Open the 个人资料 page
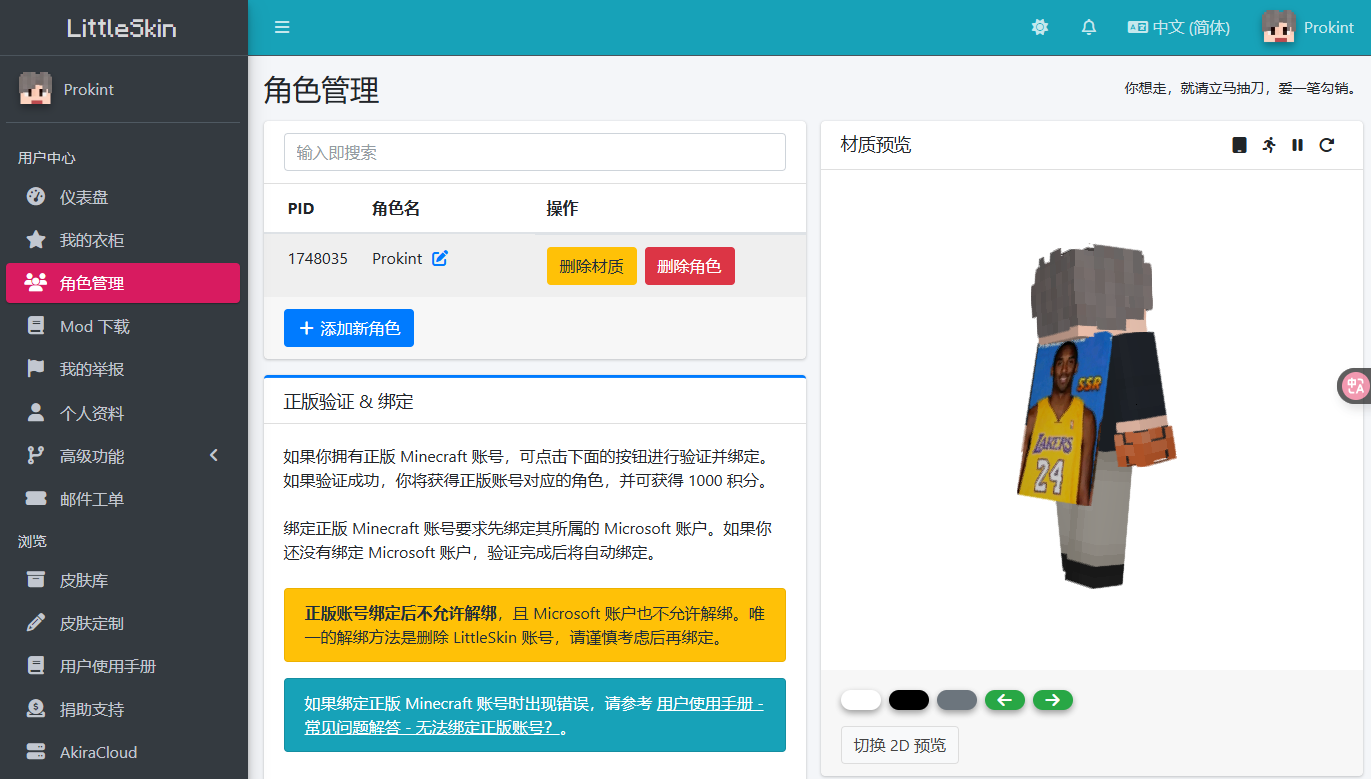 pyautogui.click(x=123, y=413)
